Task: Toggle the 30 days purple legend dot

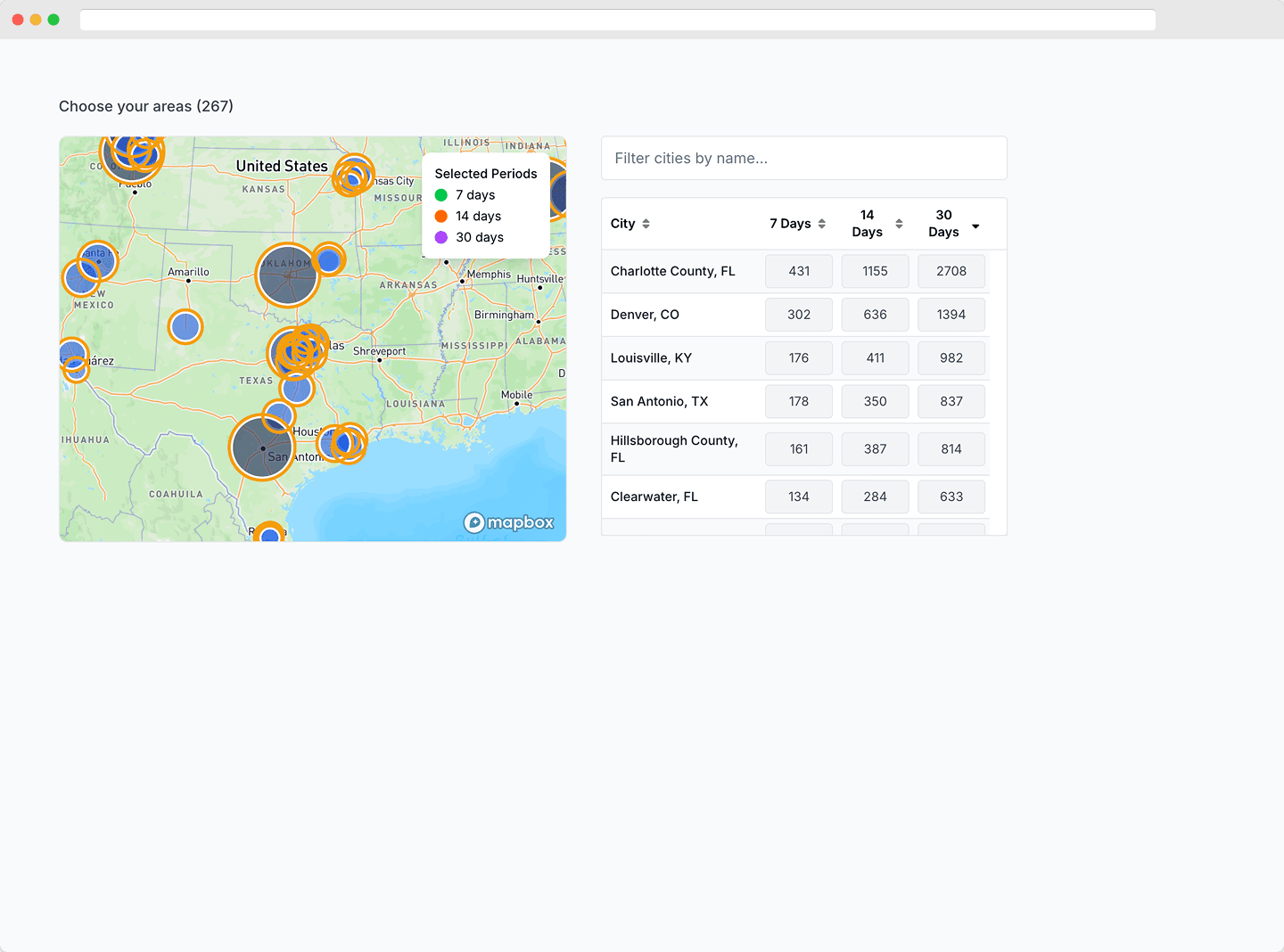Action: tap(441, 238)
